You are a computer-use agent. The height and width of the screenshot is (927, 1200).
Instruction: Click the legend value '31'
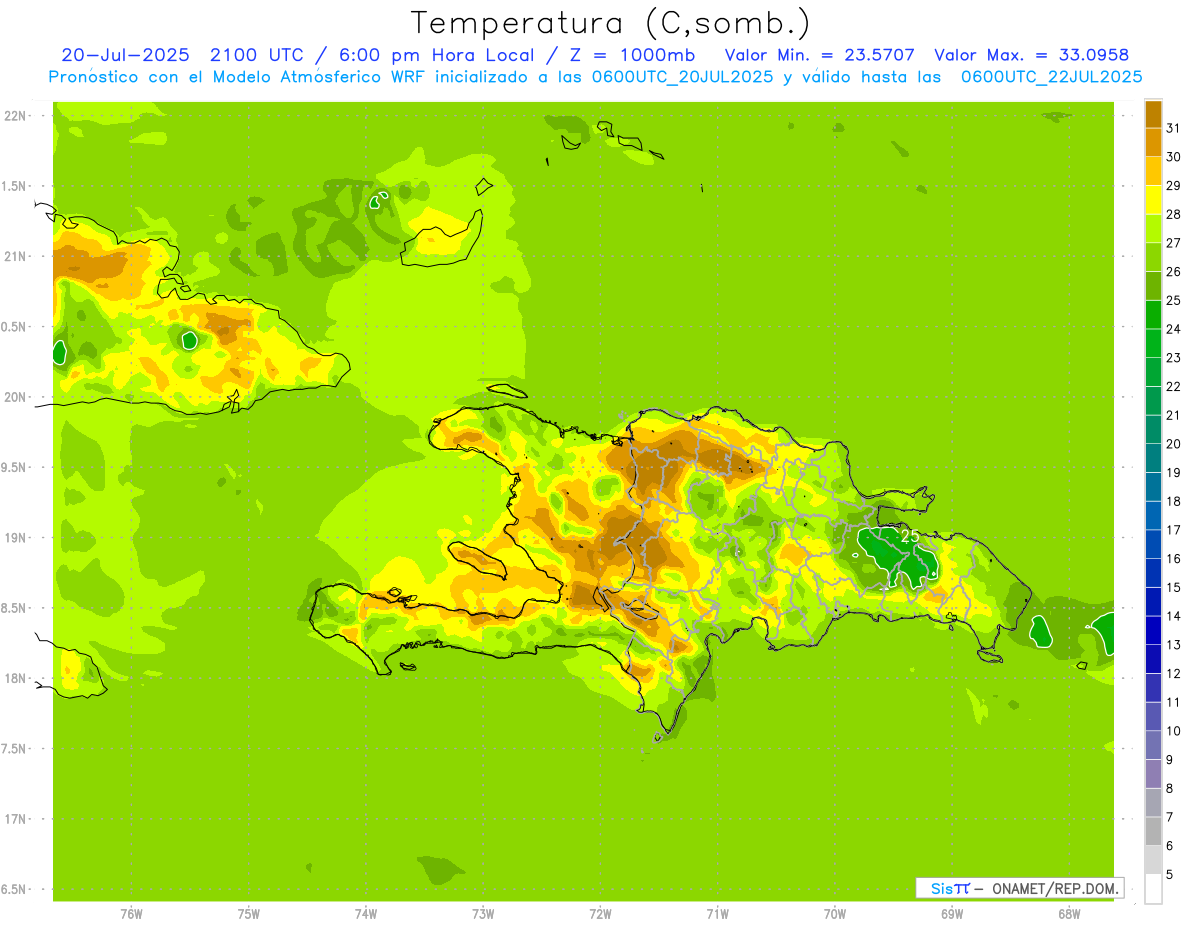[x=1173, y=128]
